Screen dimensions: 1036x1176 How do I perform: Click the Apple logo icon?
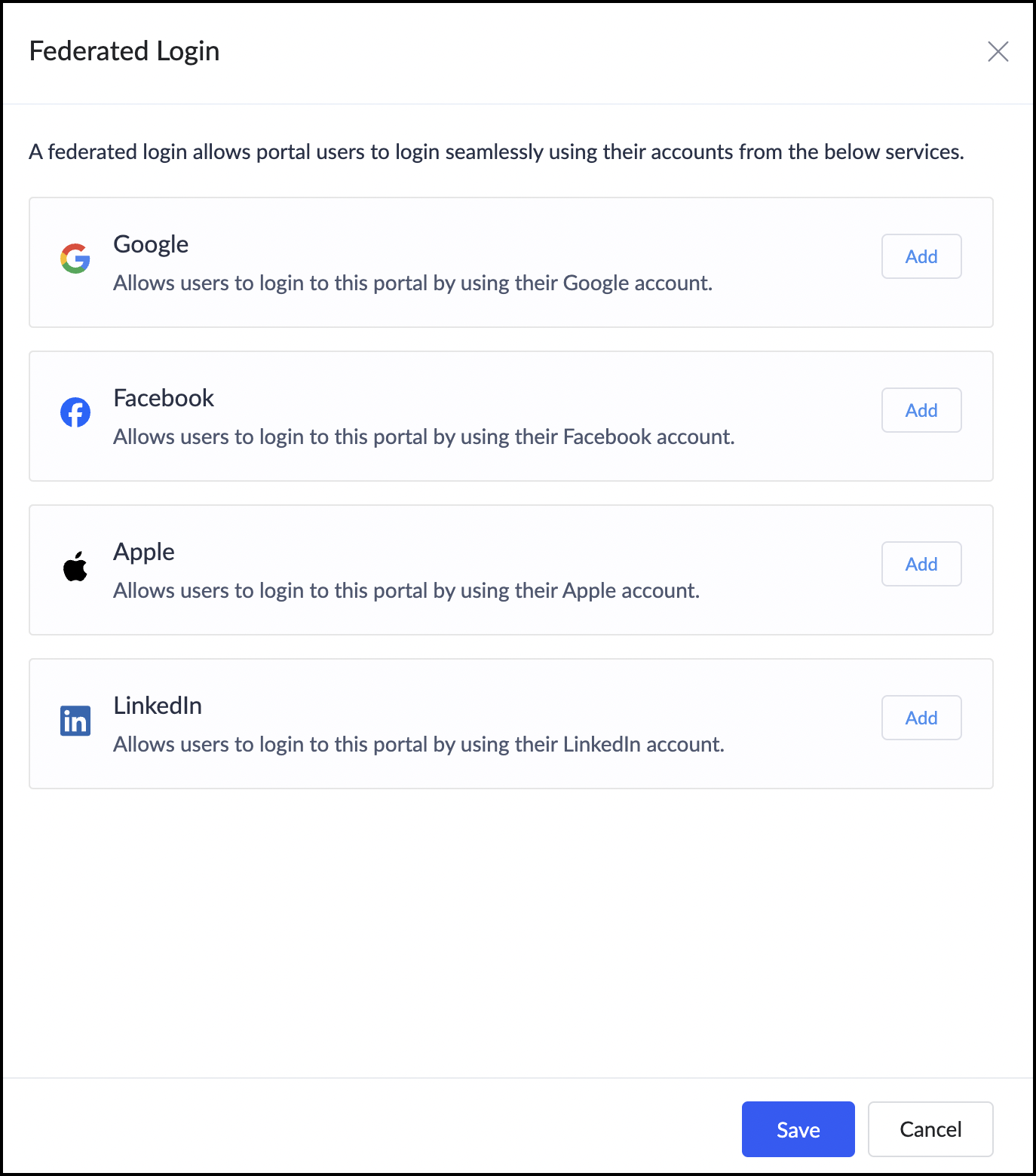click(75, 566)
